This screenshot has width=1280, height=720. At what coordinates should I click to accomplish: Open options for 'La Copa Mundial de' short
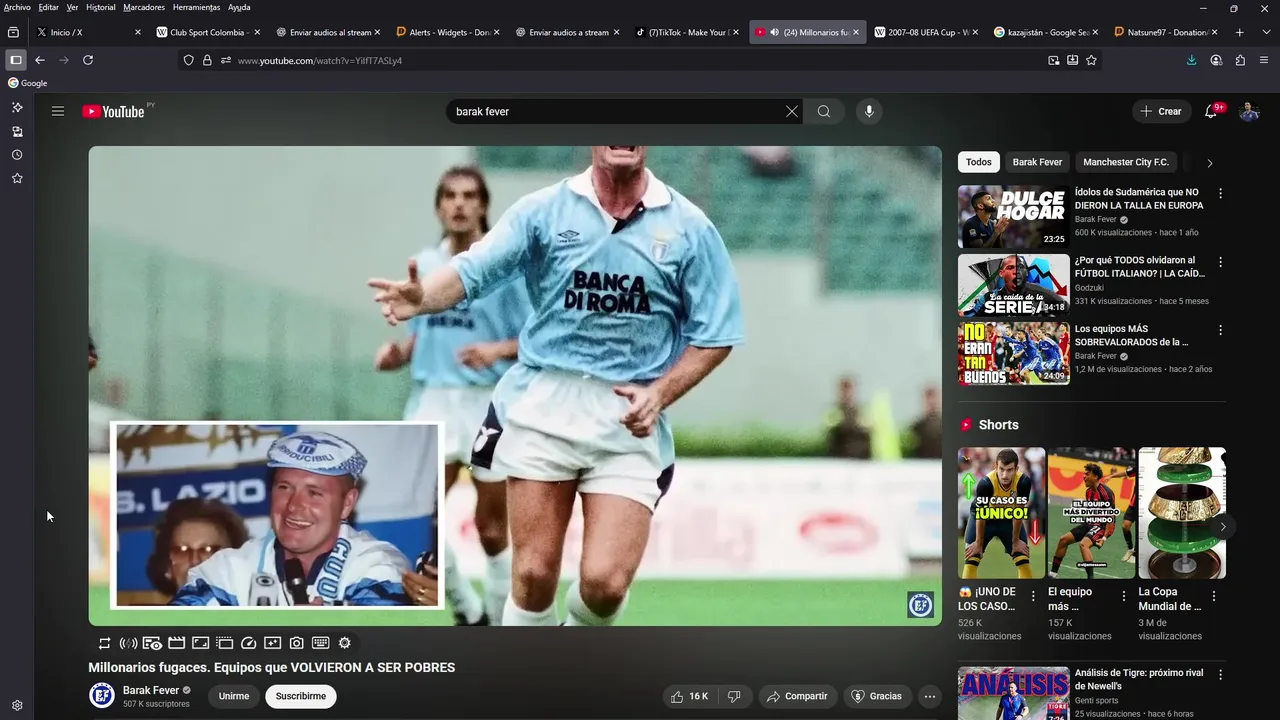pos(1214,596)
